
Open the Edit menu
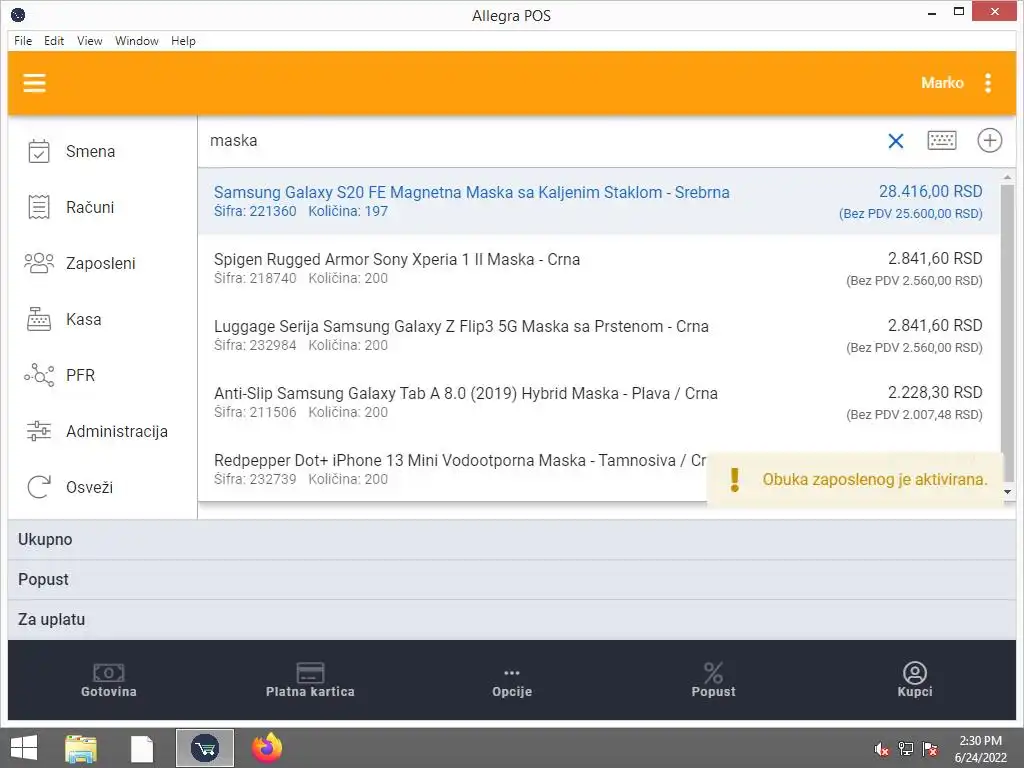coord(54,40)
